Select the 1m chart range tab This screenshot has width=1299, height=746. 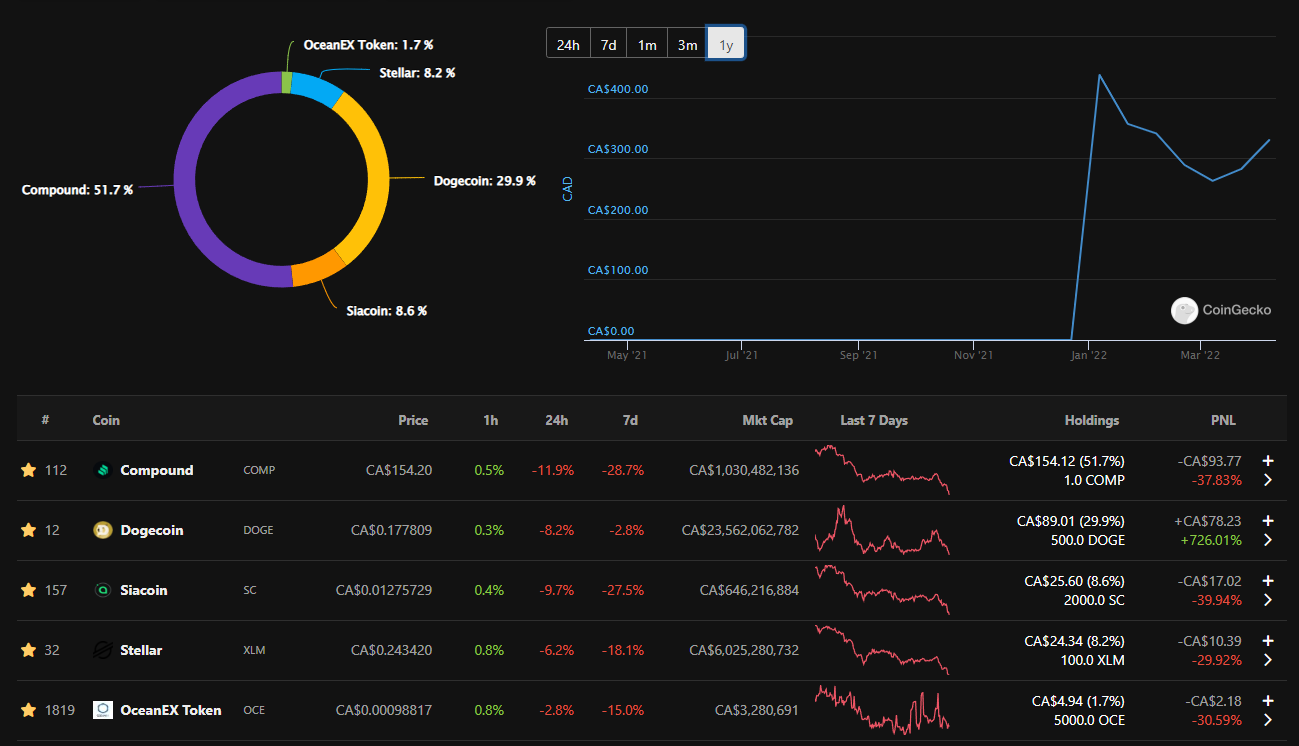(x=647, y=45)
